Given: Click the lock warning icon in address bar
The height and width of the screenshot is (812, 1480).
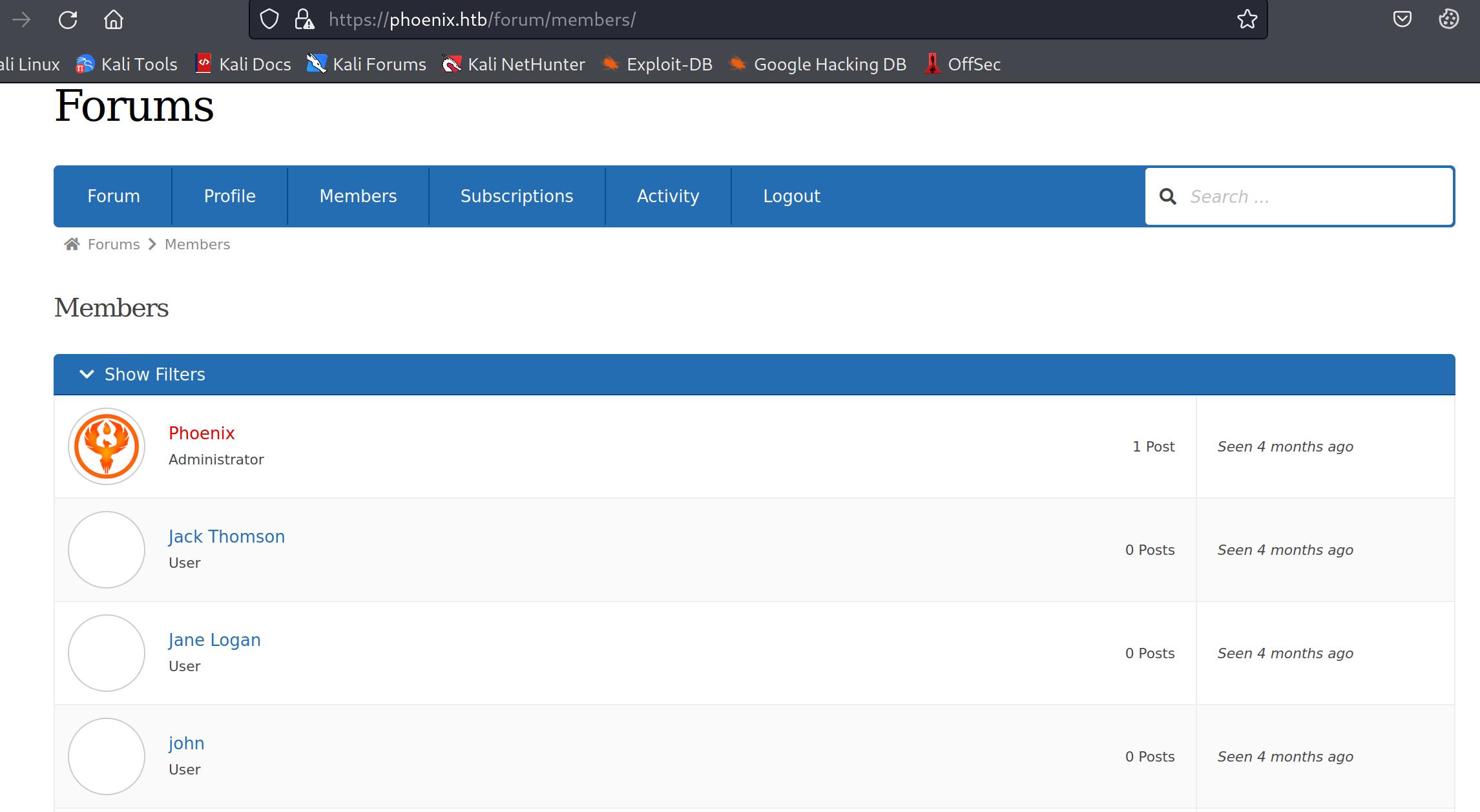Looking at the screenshot, I should (304, 19).
